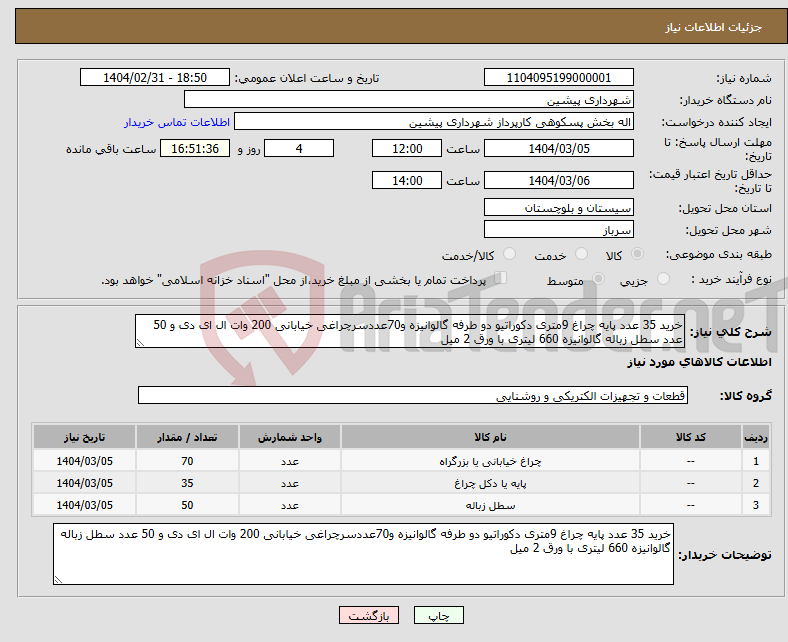Click the buyer notes textarea
Image resolution: width=788 pixels, height=642 pixels.
(363, 554)
